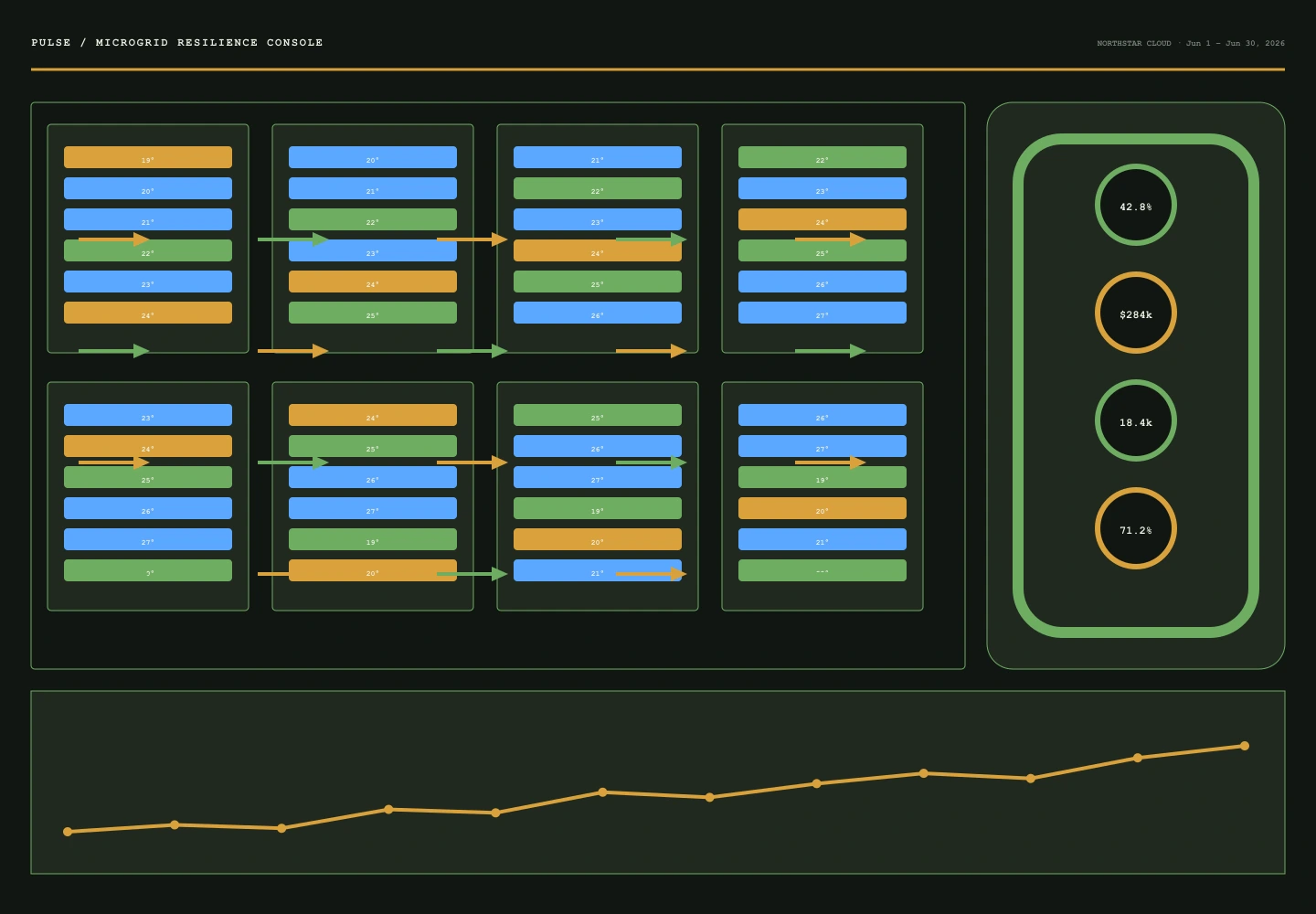Select the orange 24° bar heading its card
1316x914 pixels.
[373, 415]
